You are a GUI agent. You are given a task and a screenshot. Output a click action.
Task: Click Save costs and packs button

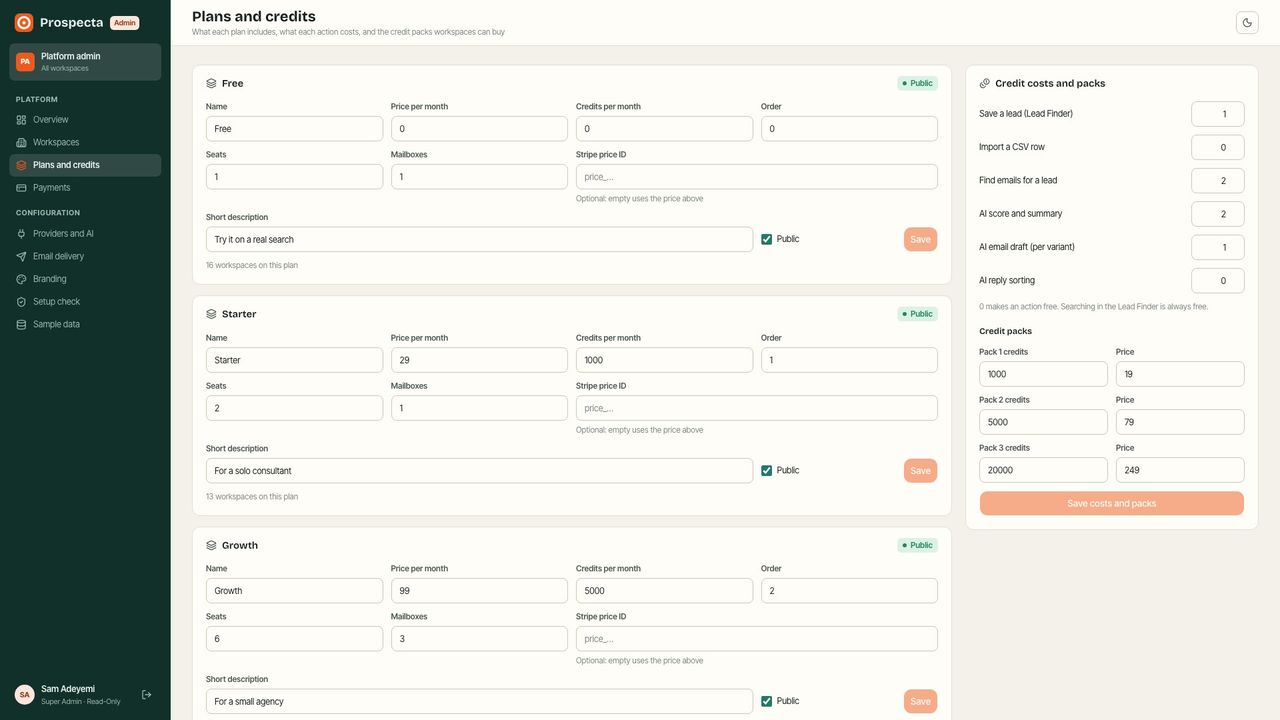point(1112,503)
